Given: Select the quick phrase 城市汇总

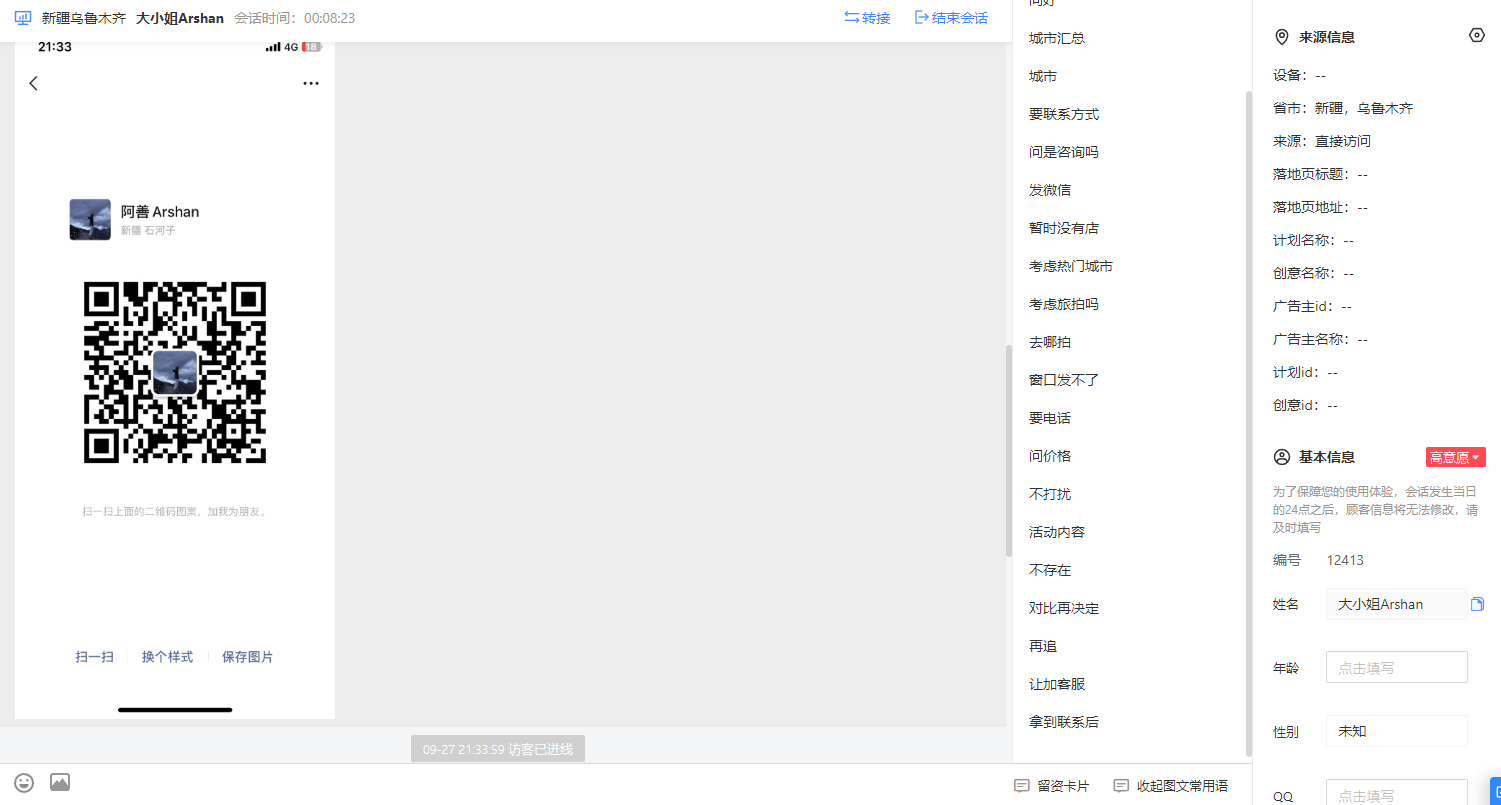Looking at the screenshot, I should pyautogui.click(x=1057, y=38).
